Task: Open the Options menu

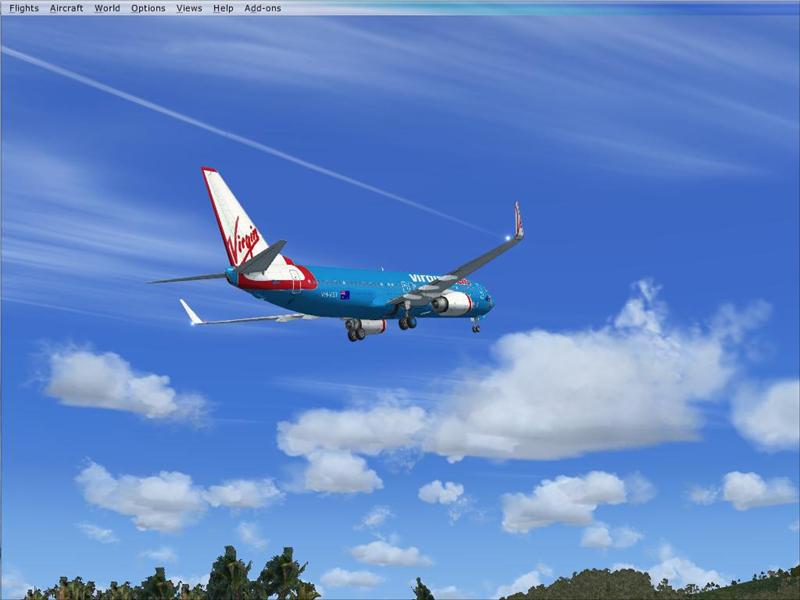Action: 148,8
